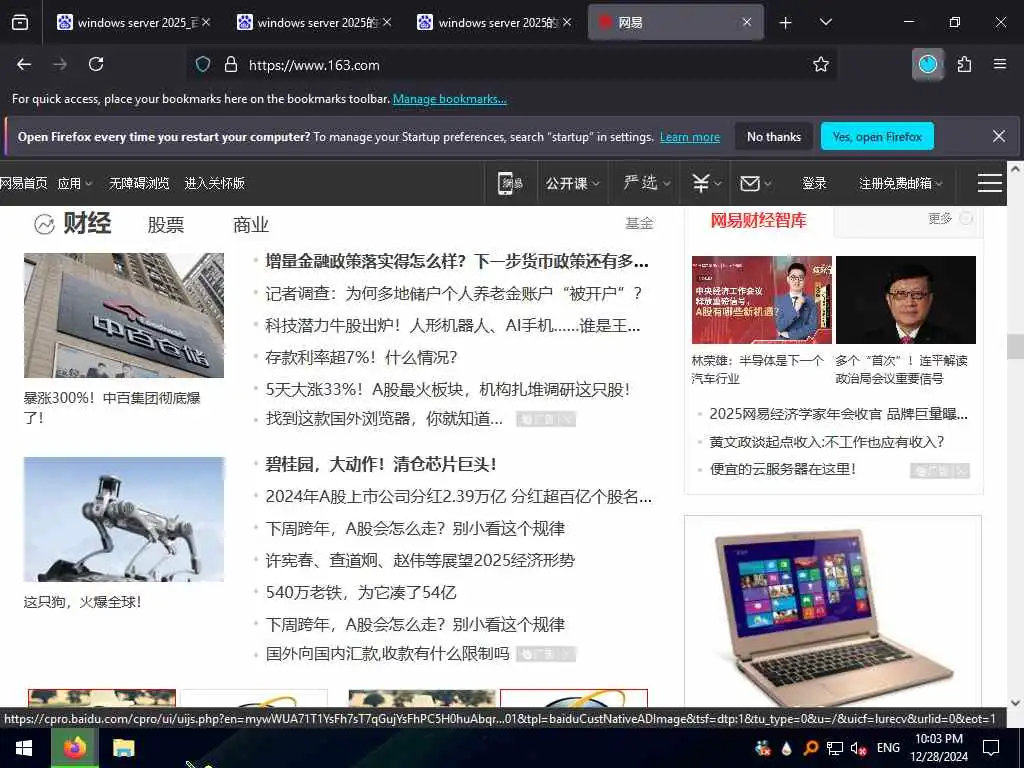Open headline 碧桂园，大动作！清仓芯片巨头！
Viewport: 1024px width, 768px height.
381,464
